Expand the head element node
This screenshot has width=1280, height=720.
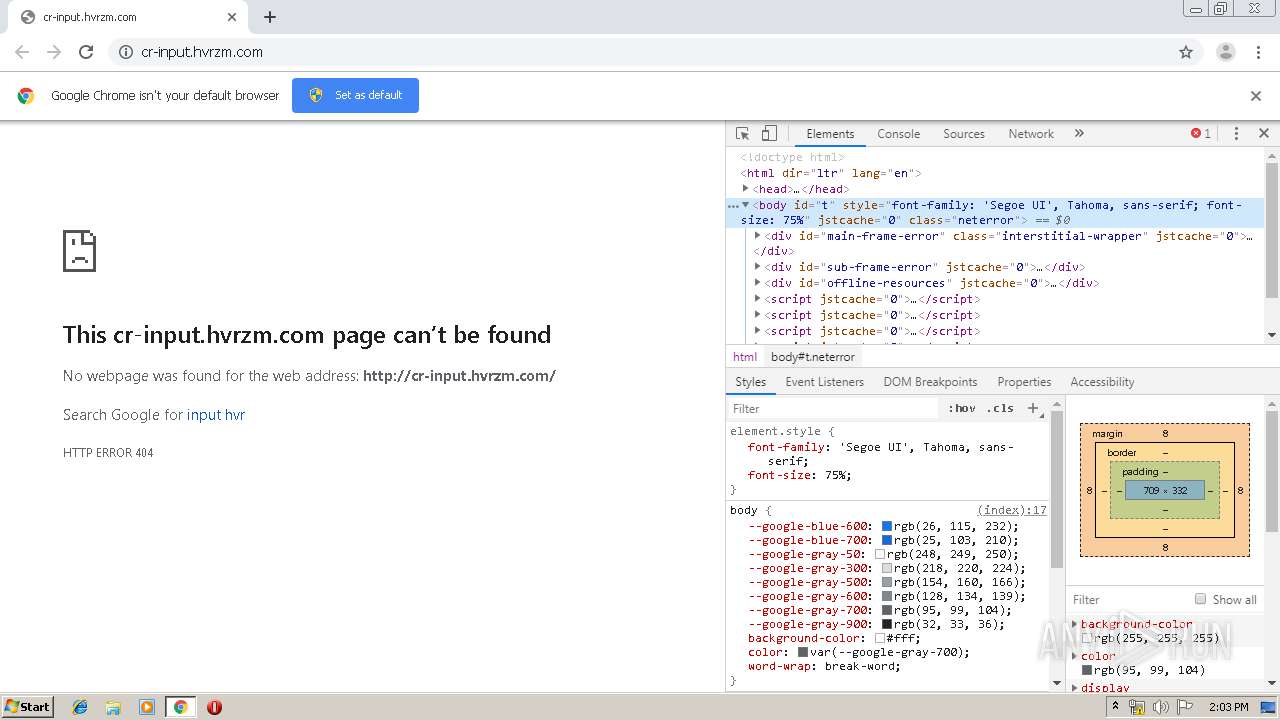[x=746, y=188]
